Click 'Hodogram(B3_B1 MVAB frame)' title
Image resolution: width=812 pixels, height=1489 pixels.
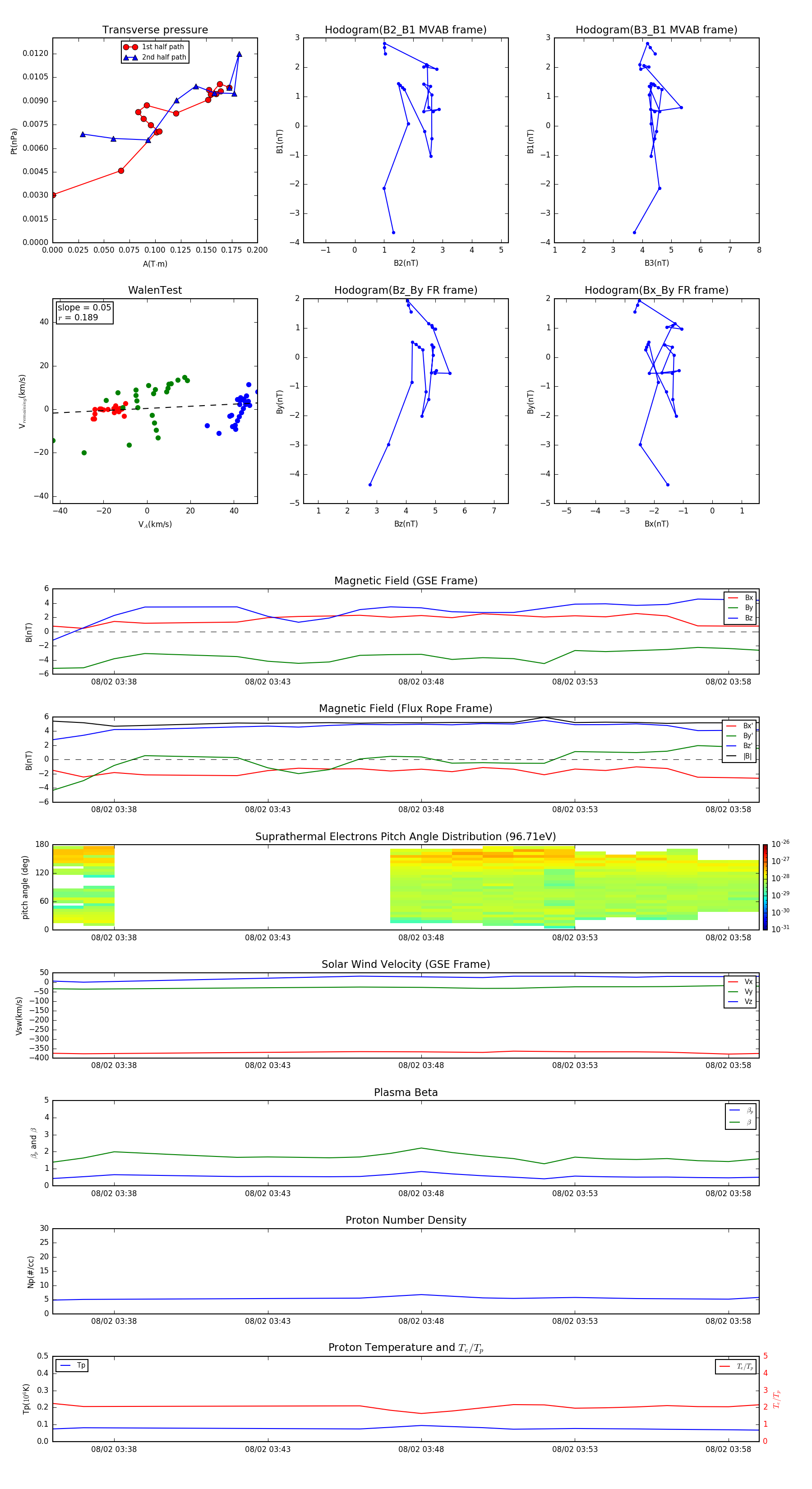pos(656,29)
